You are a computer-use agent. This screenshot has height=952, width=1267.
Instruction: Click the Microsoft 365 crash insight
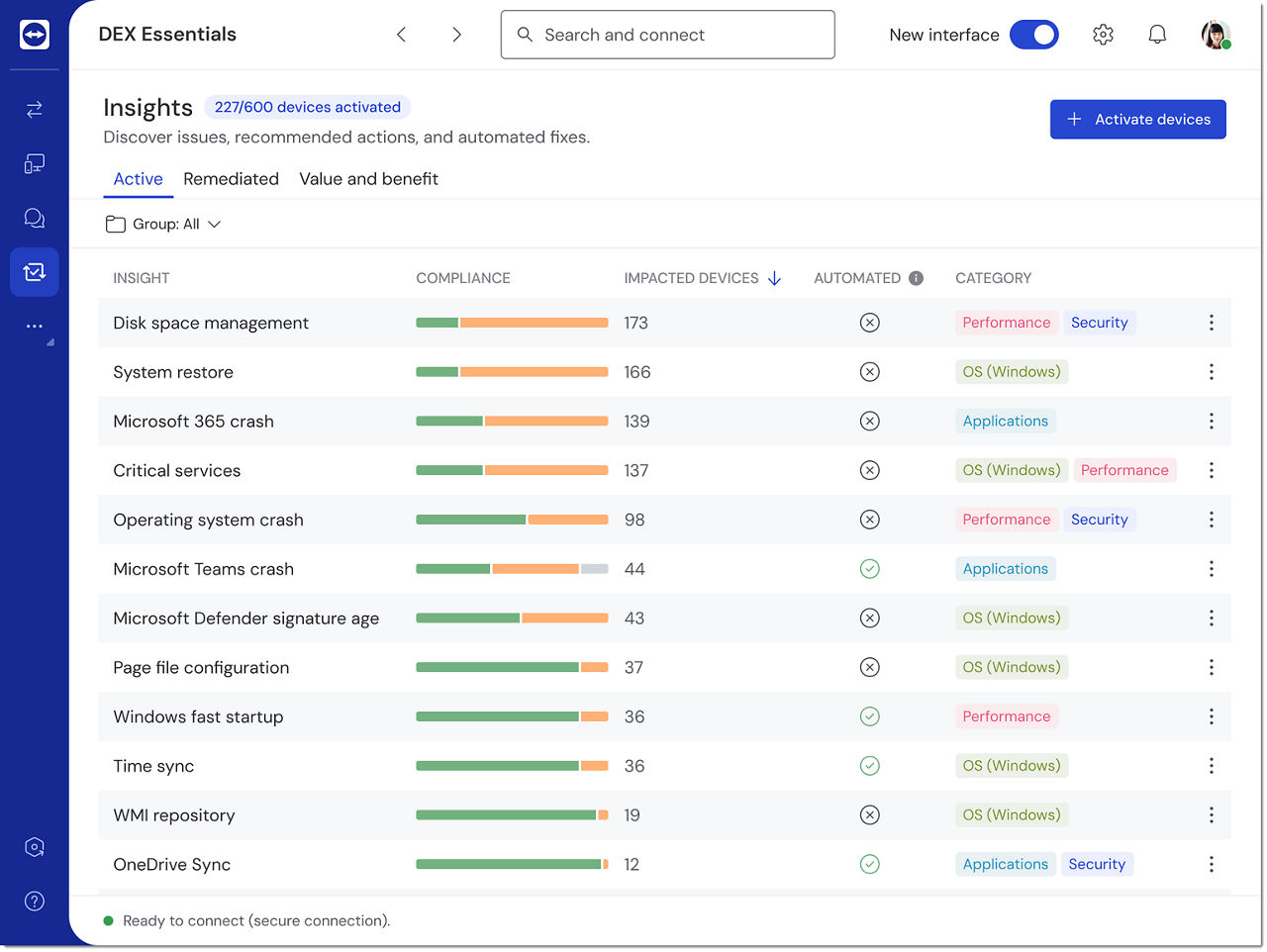coord(193,422)
